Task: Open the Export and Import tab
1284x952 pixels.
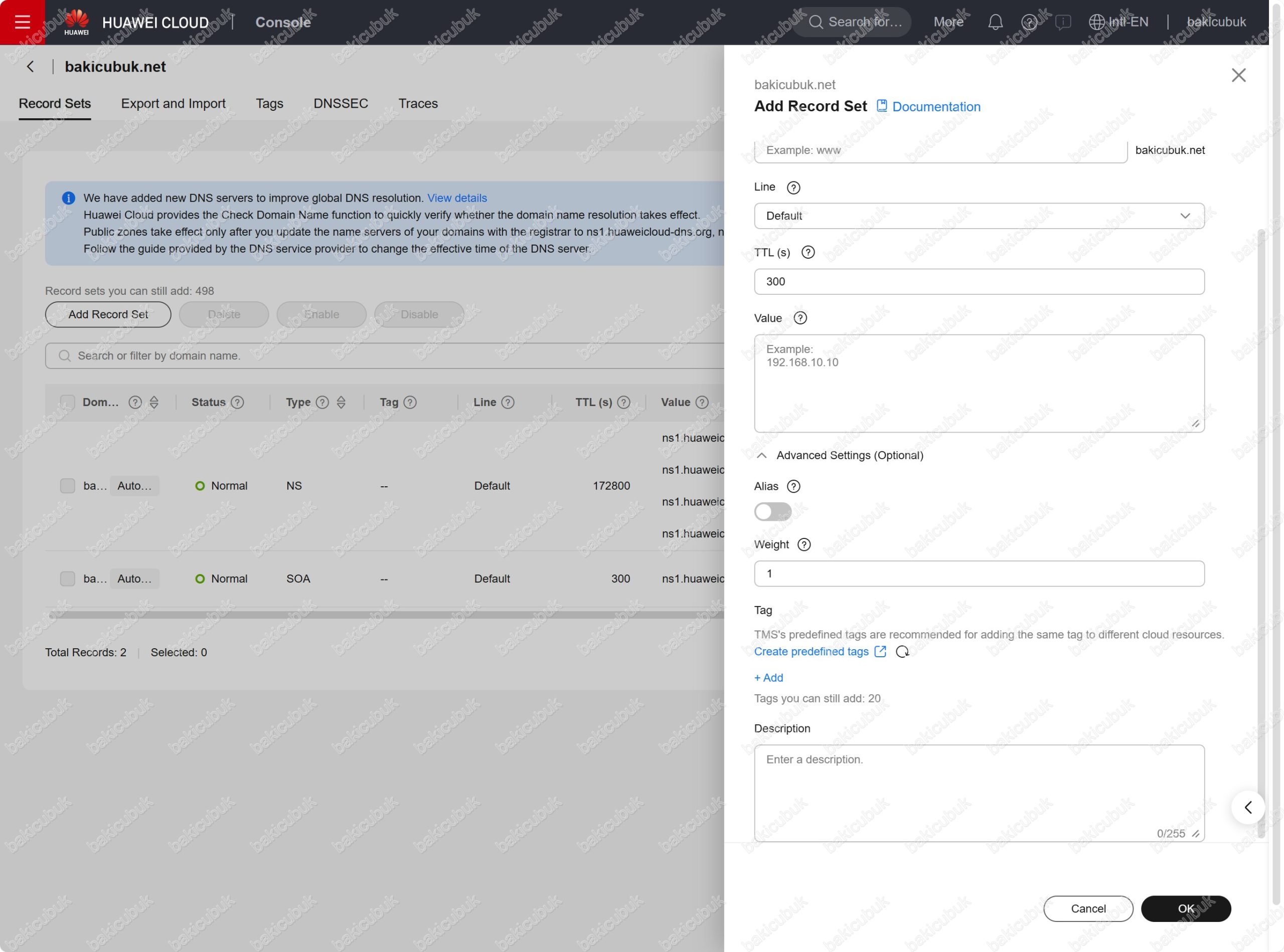Action: [x=173, y=104]
